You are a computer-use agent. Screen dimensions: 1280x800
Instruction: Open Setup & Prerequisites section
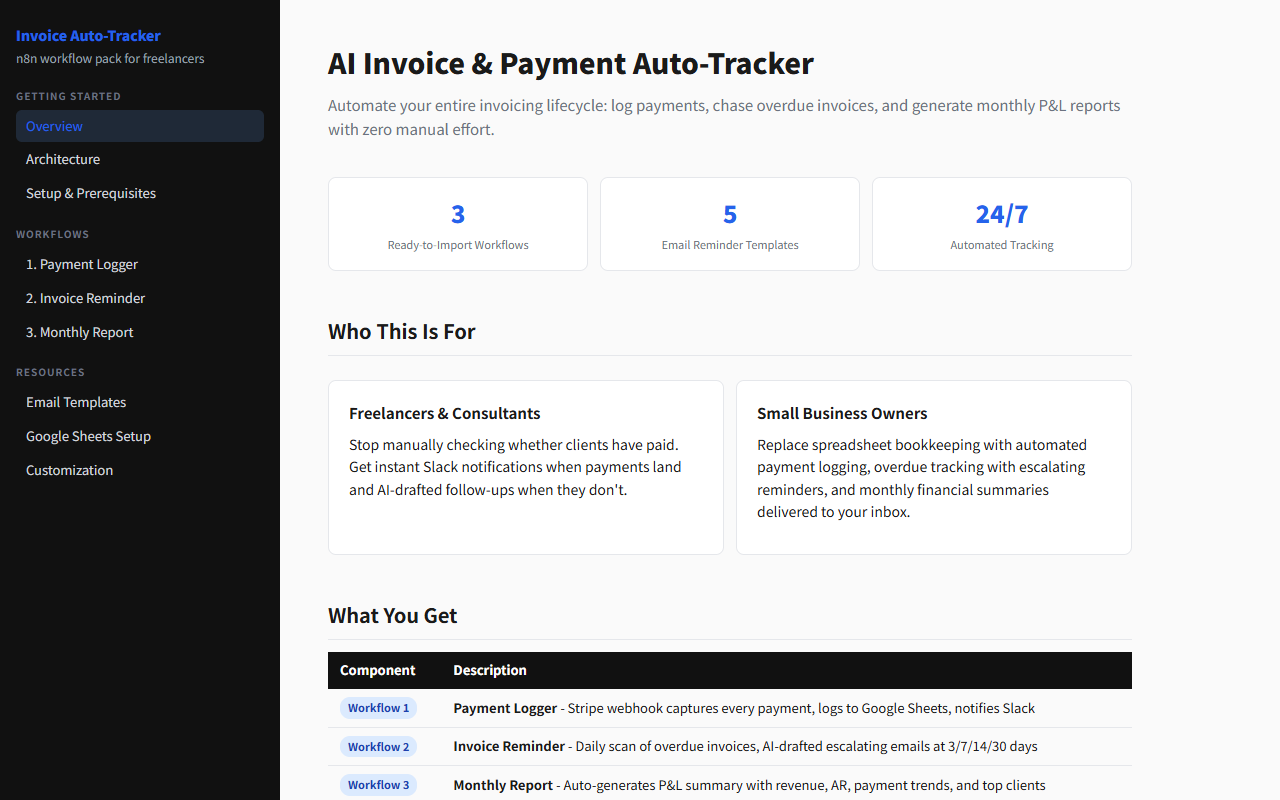point(90,193)
